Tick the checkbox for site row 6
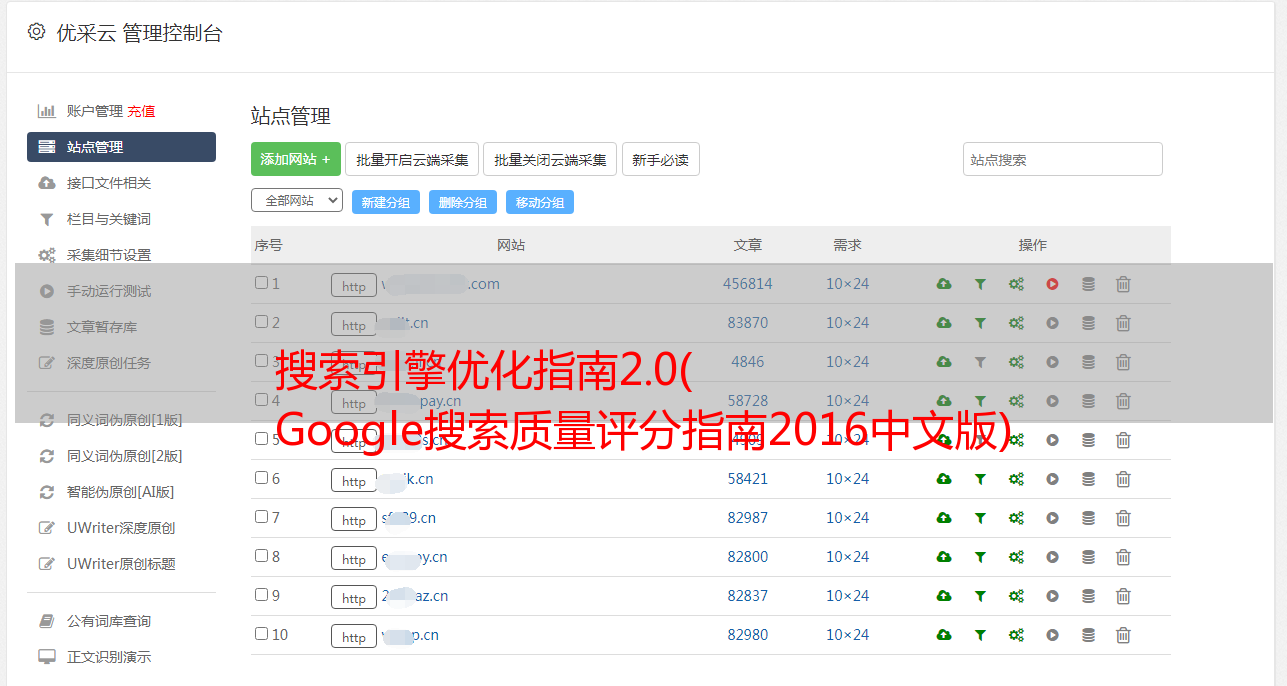This screenshot has height=686, width=1287. click(x=261, y=478)
